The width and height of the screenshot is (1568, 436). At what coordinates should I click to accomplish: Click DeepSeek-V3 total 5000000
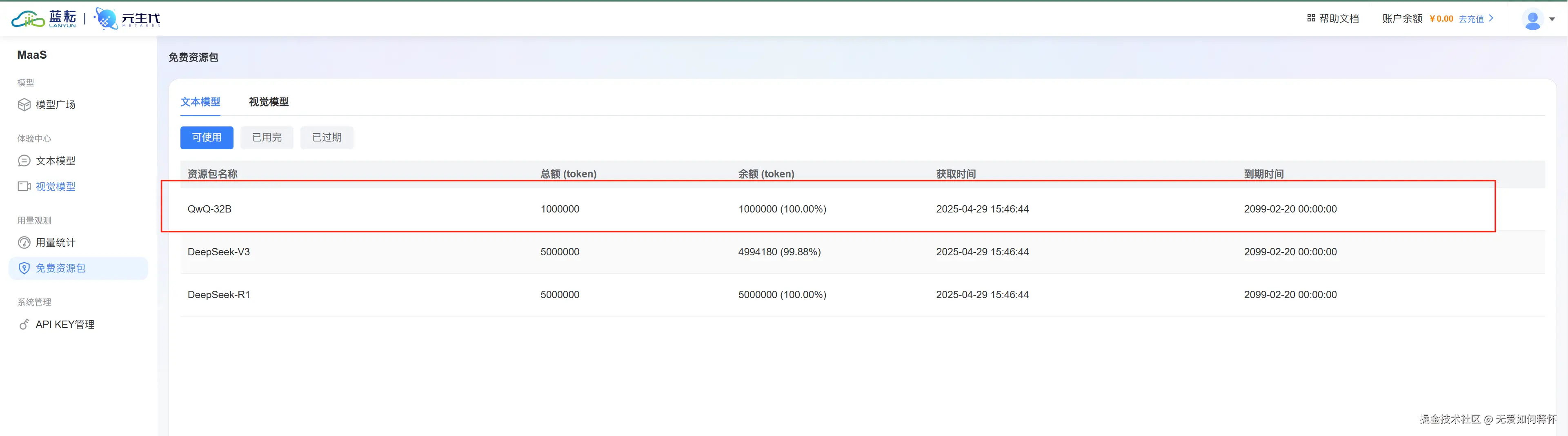click(x=560, y=252)
